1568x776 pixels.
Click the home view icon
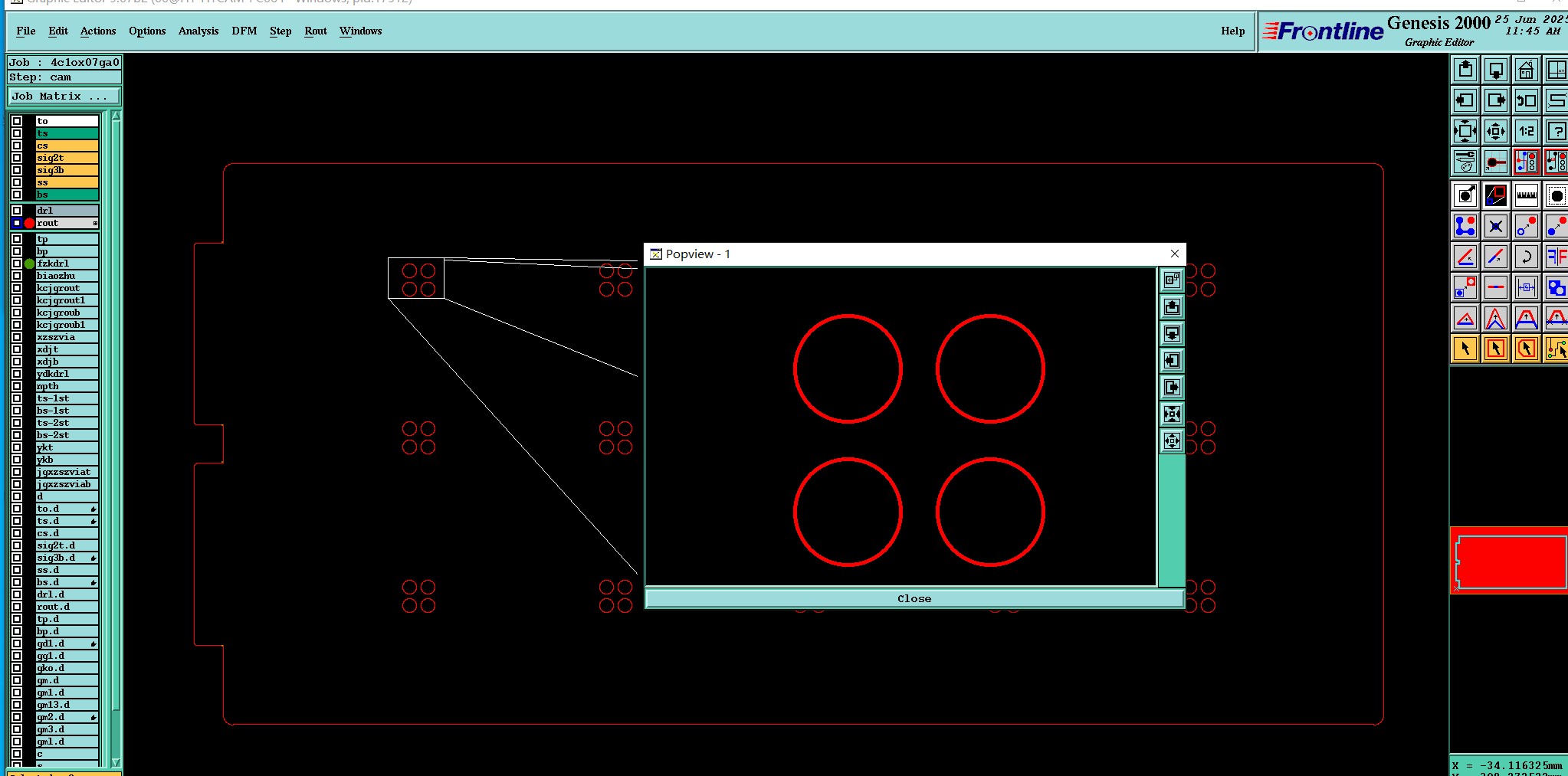pos(1527,70)
